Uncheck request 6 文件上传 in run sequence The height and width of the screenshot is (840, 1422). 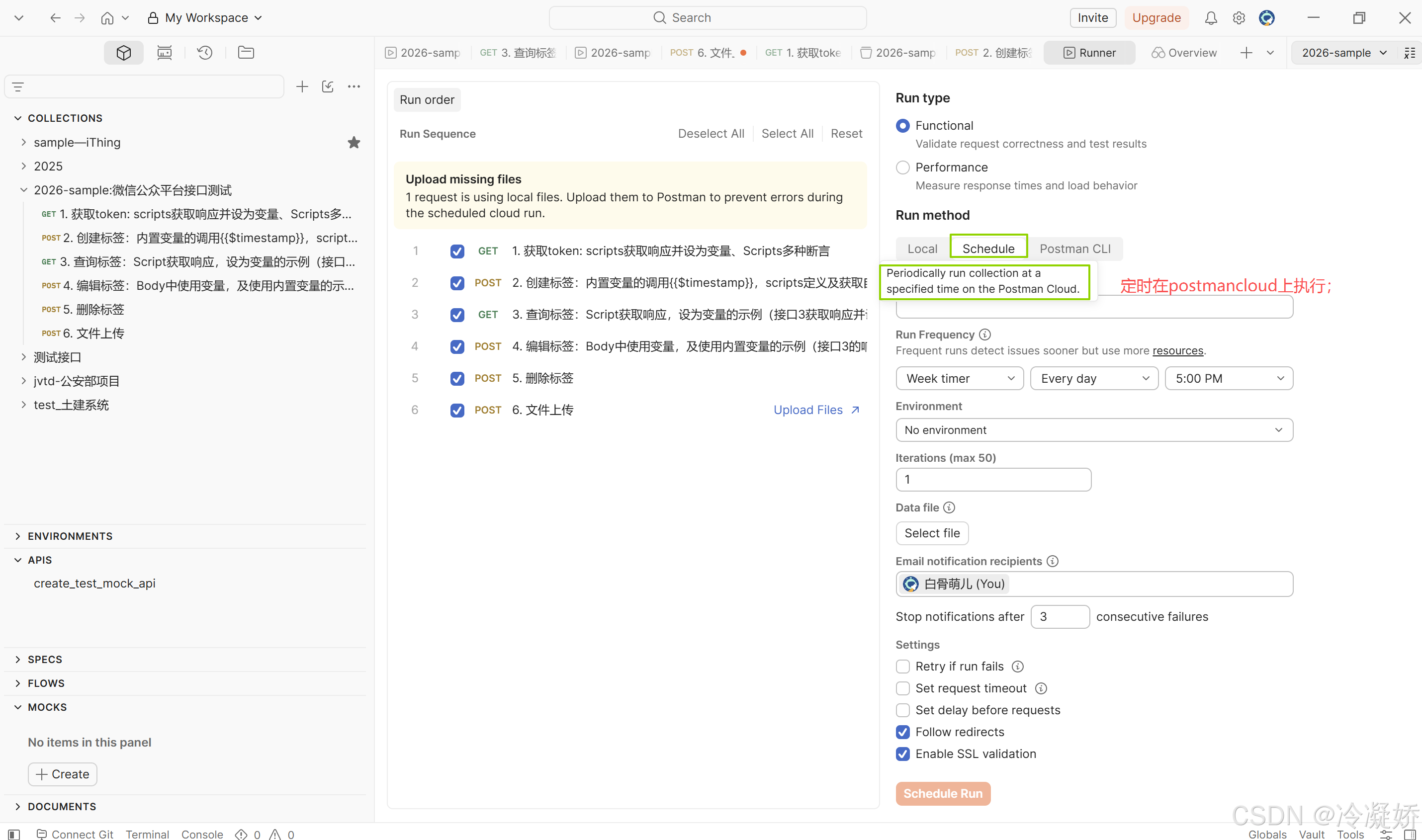[457, 411]
